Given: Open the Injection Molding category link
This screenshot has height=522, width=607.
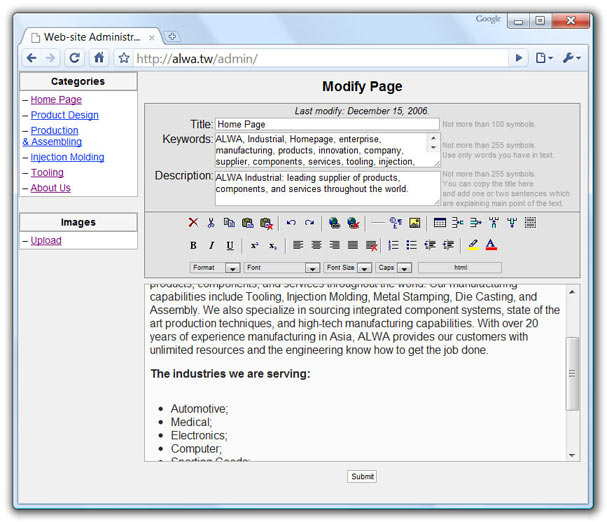Looking at the screenshot, I should pos(67,157).
